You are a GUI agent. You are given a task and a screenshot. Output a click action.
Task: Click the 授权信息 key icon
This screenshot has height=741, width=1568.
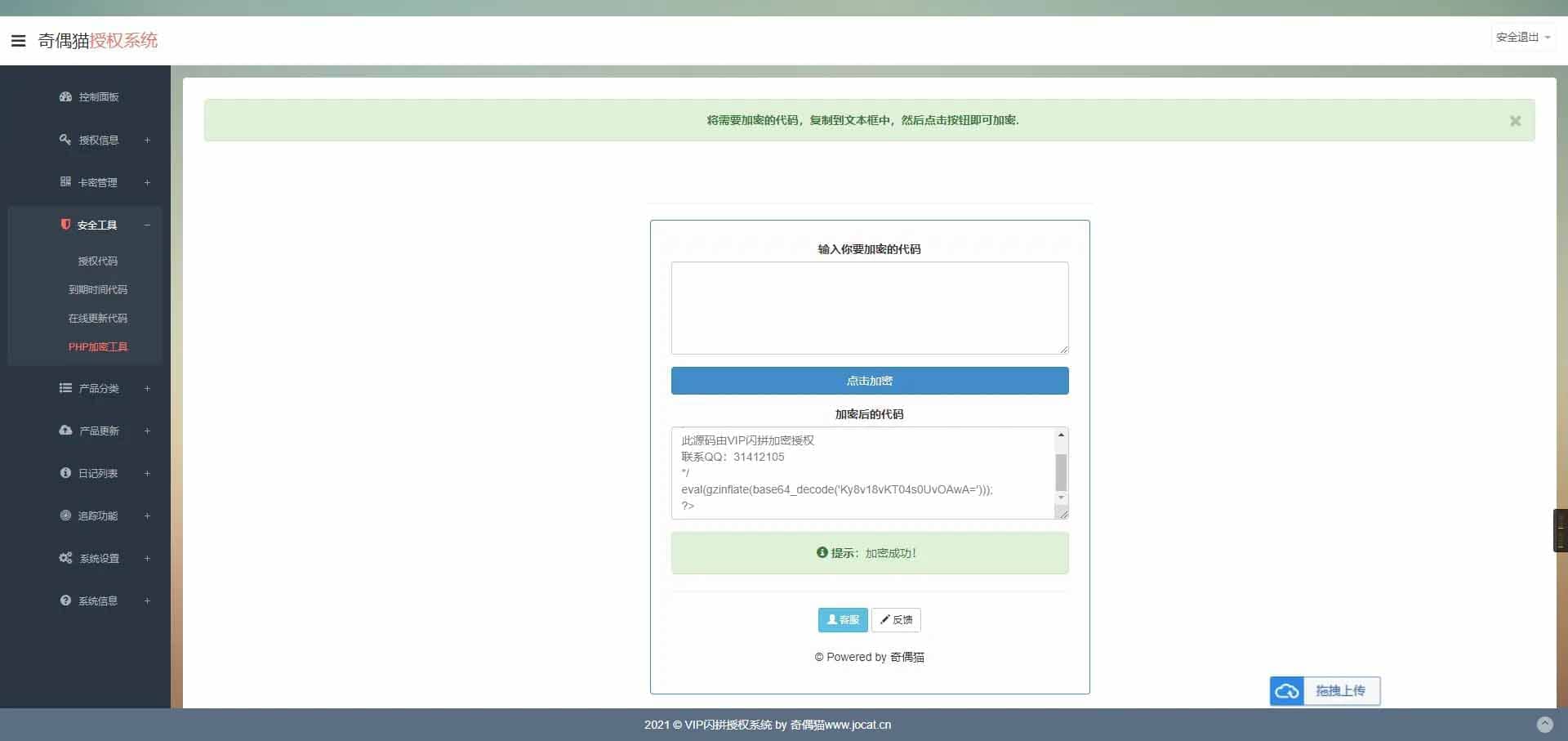click(x=65, y=140)
